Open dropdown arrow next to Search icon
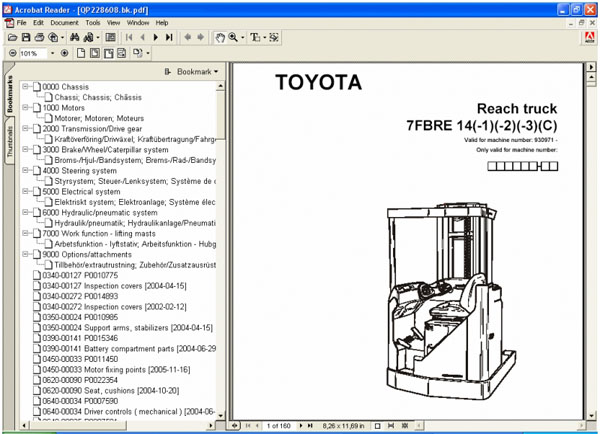Viewport: 600px width, 434px height. 98,38
